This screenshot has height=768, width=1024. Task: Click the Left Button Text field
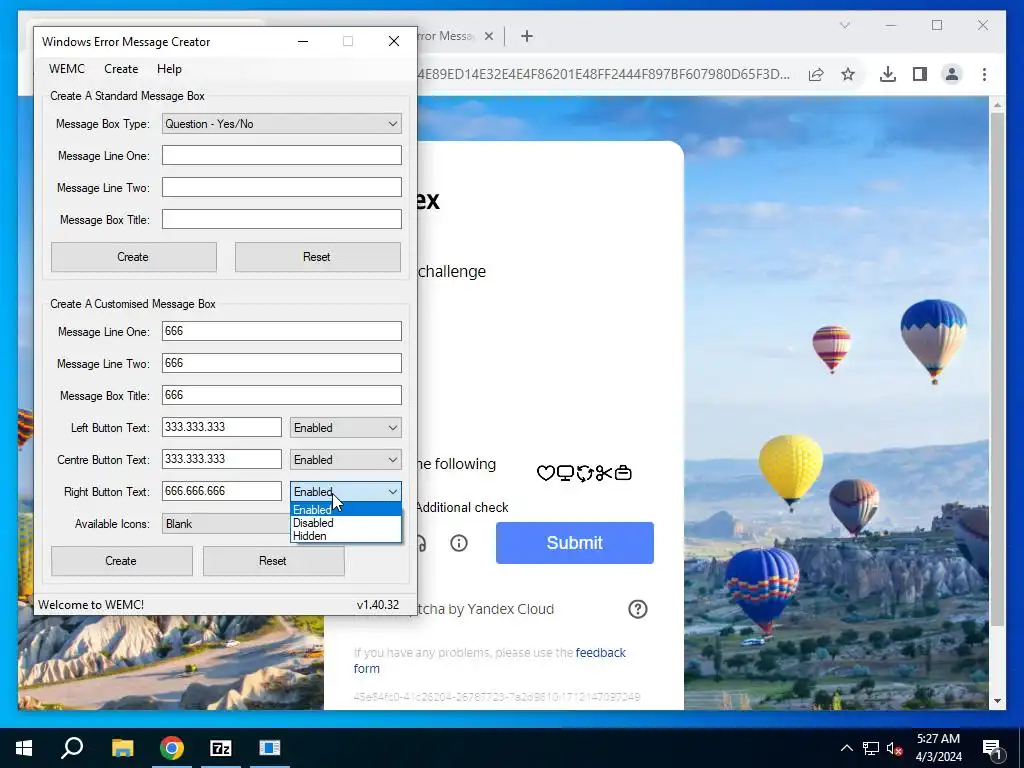pos(221,427)
